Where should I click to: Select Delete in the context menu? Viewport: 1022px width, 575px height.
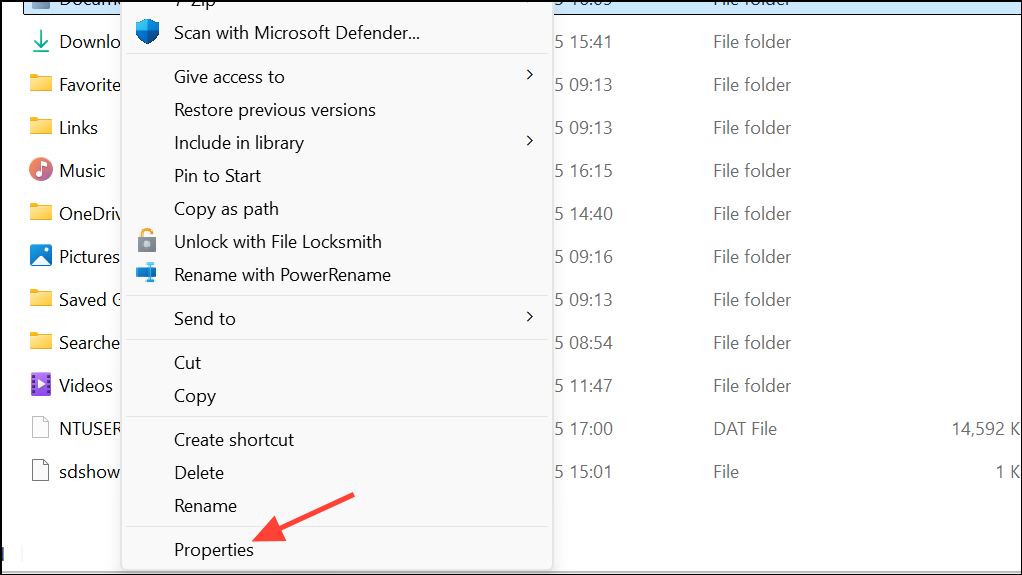tap(199, 473)
